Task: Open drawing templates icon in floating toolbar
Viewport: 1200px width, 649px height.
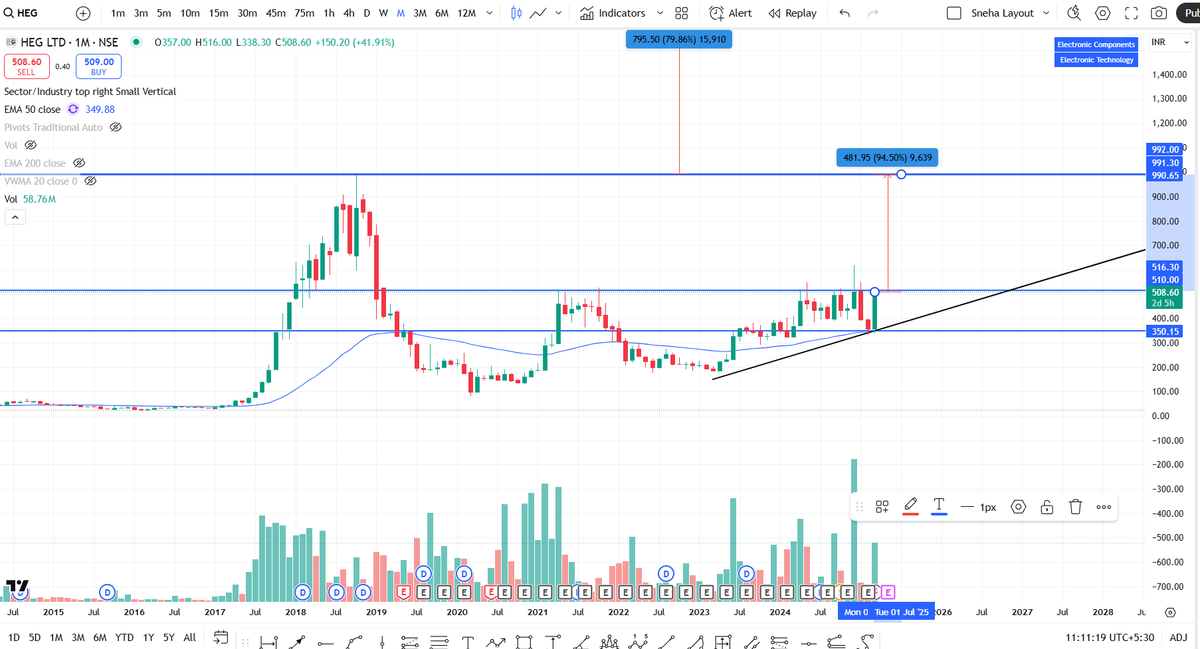Action: (x=883, y=507)
